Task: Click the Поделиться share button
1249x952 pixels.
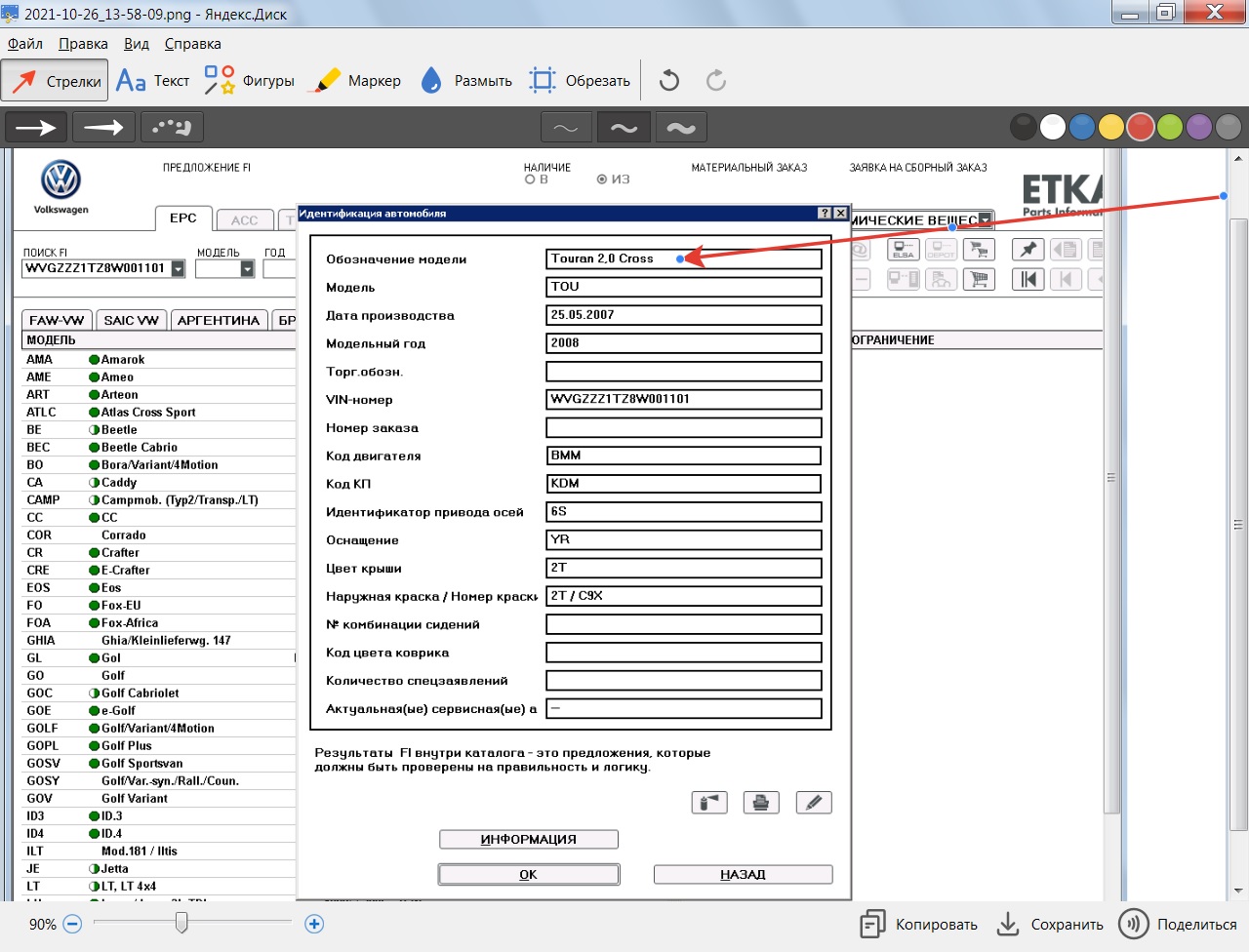Action: tap(1178, 925)
